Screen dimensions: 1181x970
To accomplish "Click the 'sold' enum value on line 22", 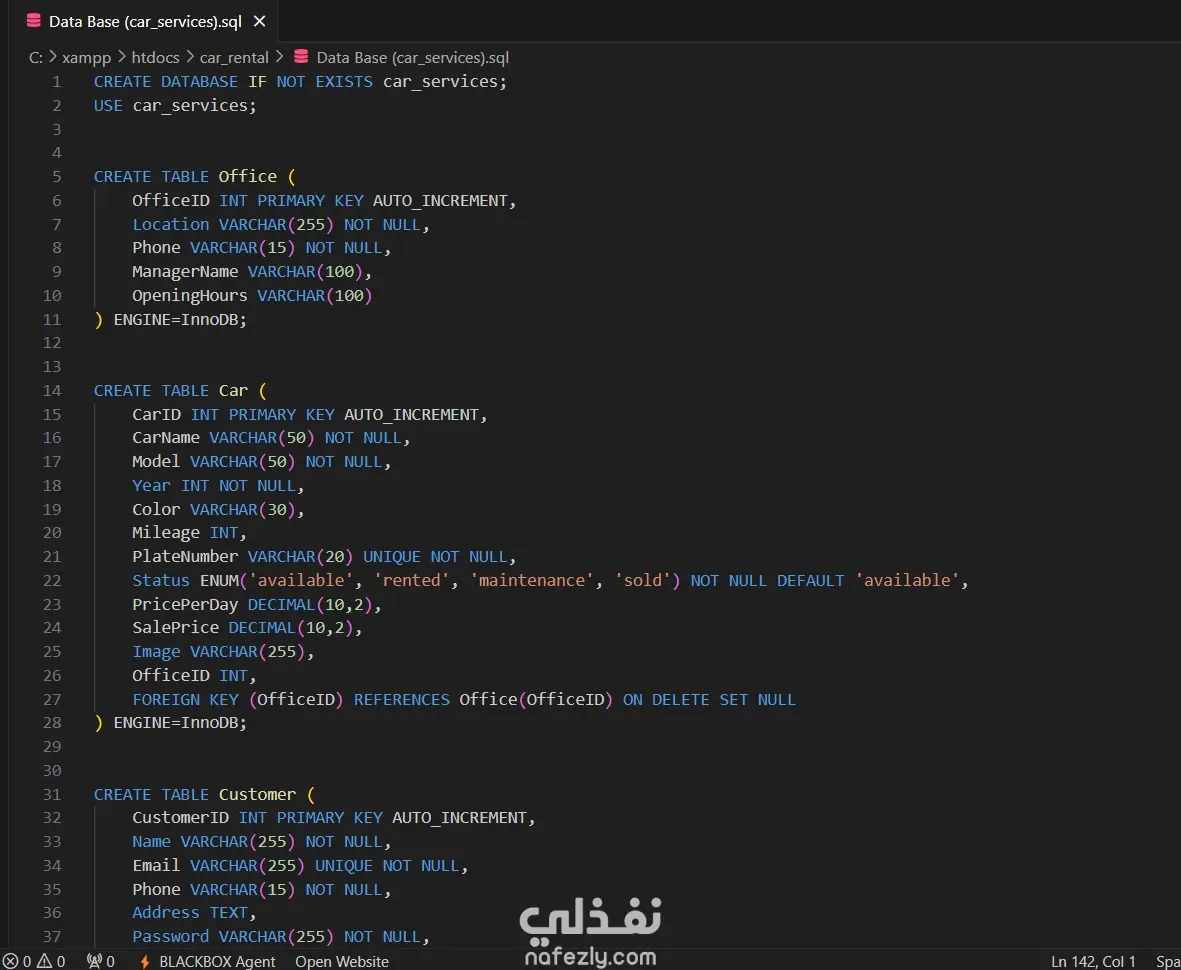I will [x=642, y=580].
